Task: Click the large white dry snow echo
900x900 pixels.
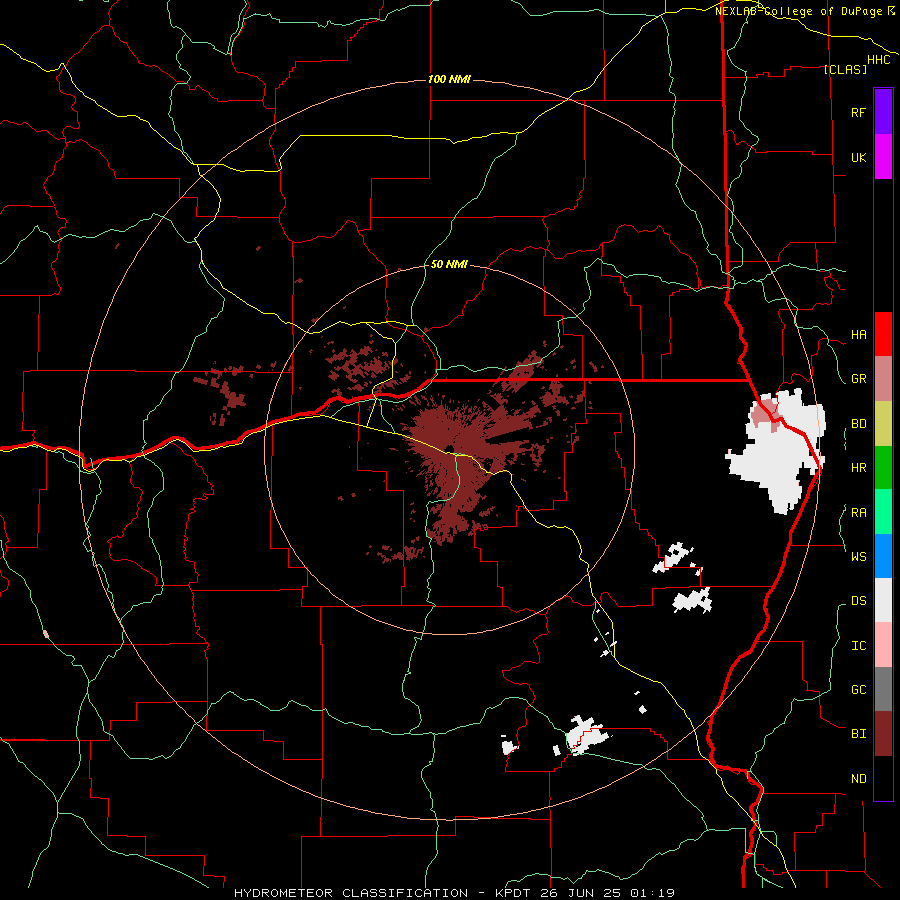Action: tap(776, 452)
